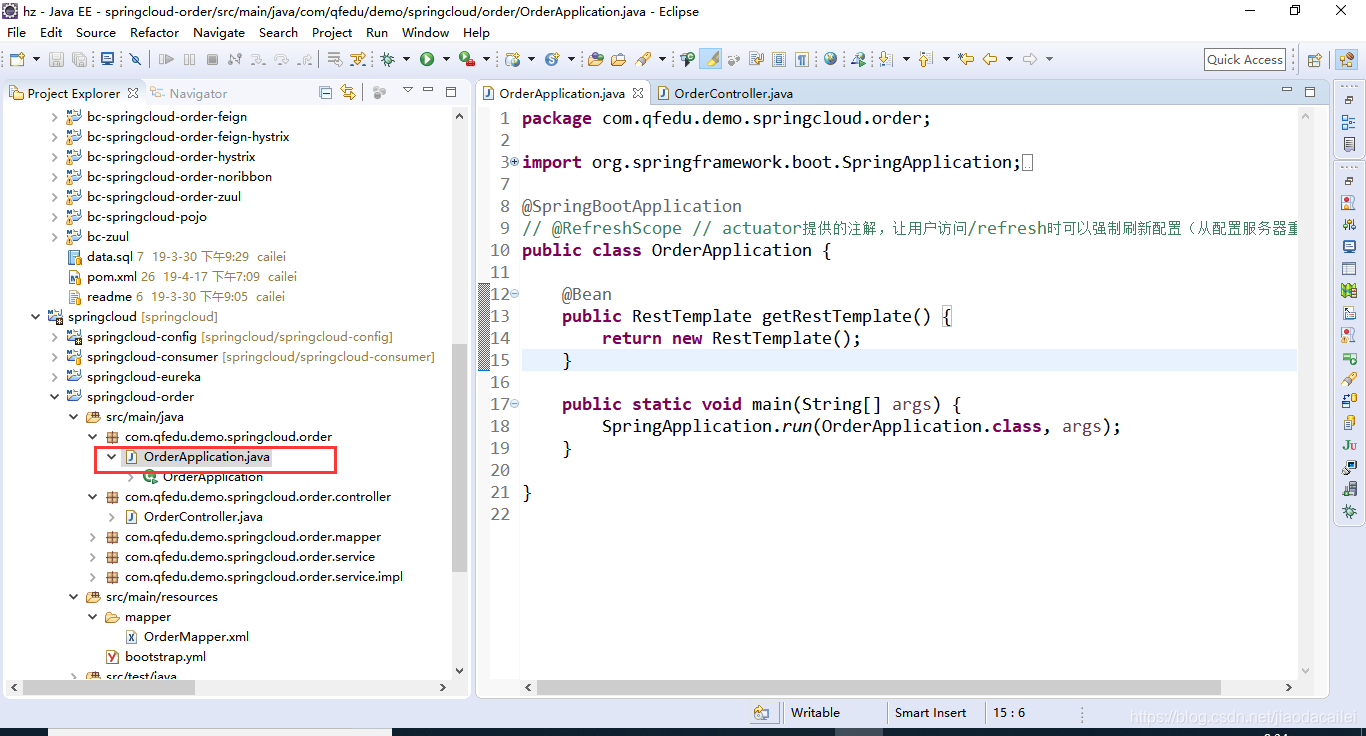This screenshot has width=1366, height=736.
Task: Open the web browser globe icon
Action: point(830,59)
